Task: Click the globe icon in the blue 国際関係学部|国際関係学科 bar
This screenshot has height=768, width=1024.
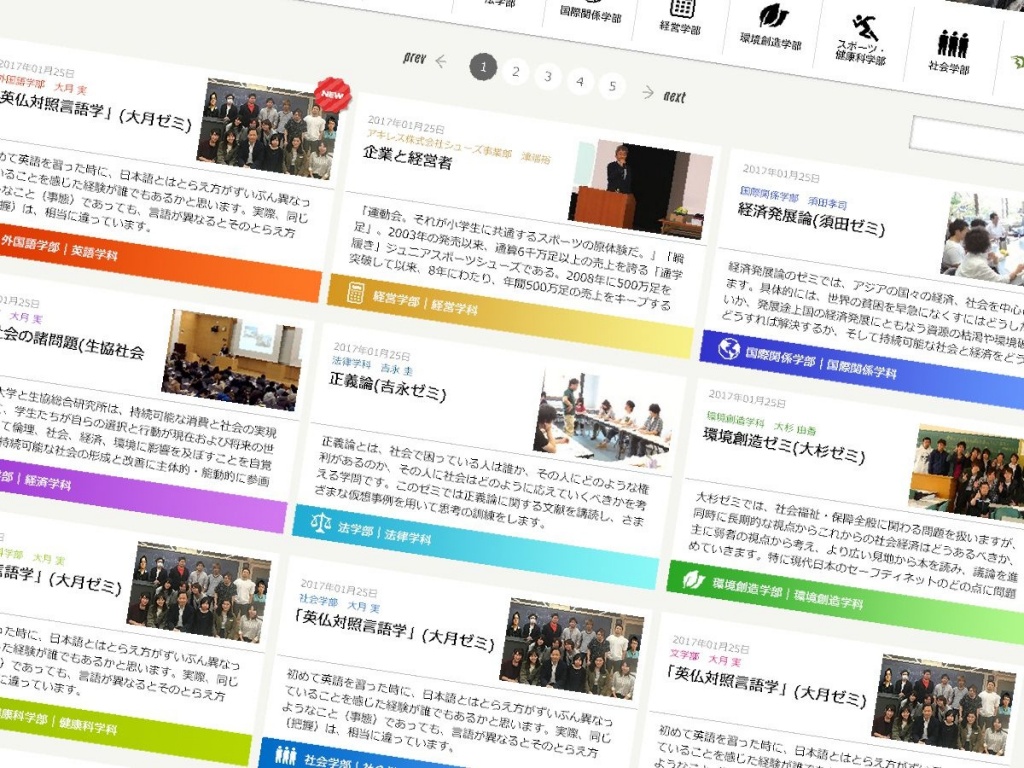Action: click(x=729, y=349)
